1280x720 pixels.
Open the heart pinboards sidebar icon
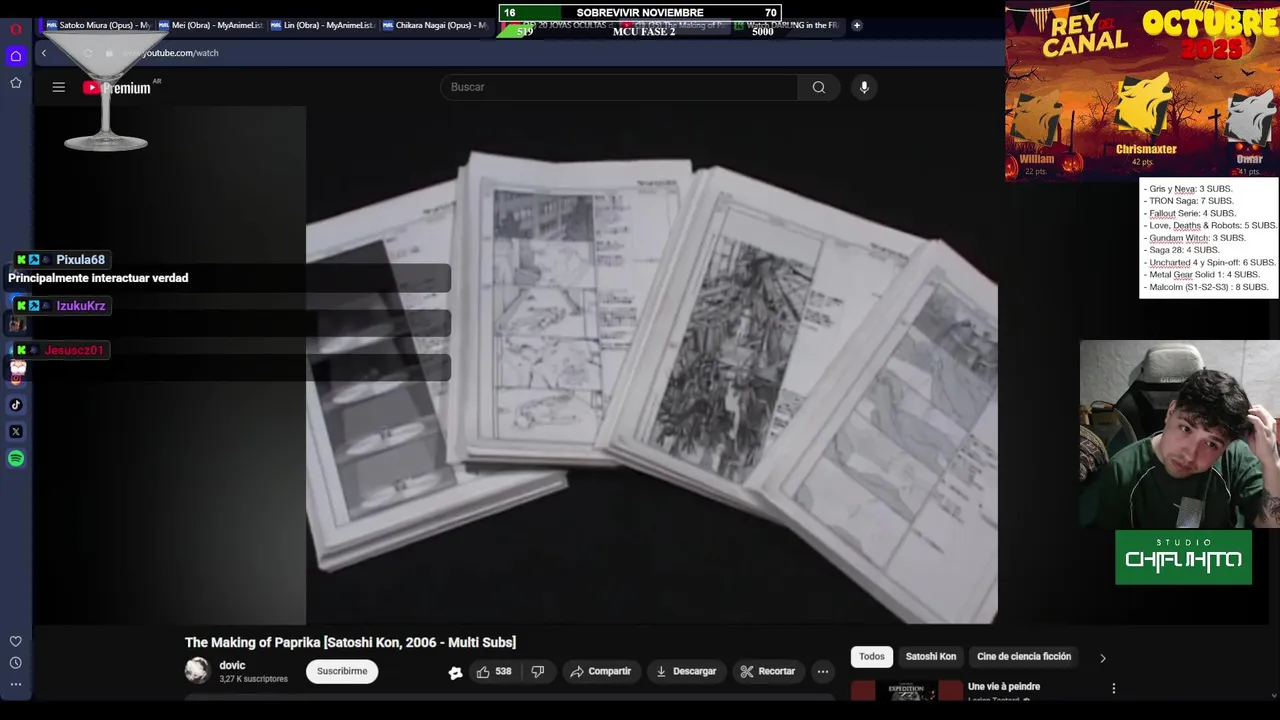tap(16, 641)
